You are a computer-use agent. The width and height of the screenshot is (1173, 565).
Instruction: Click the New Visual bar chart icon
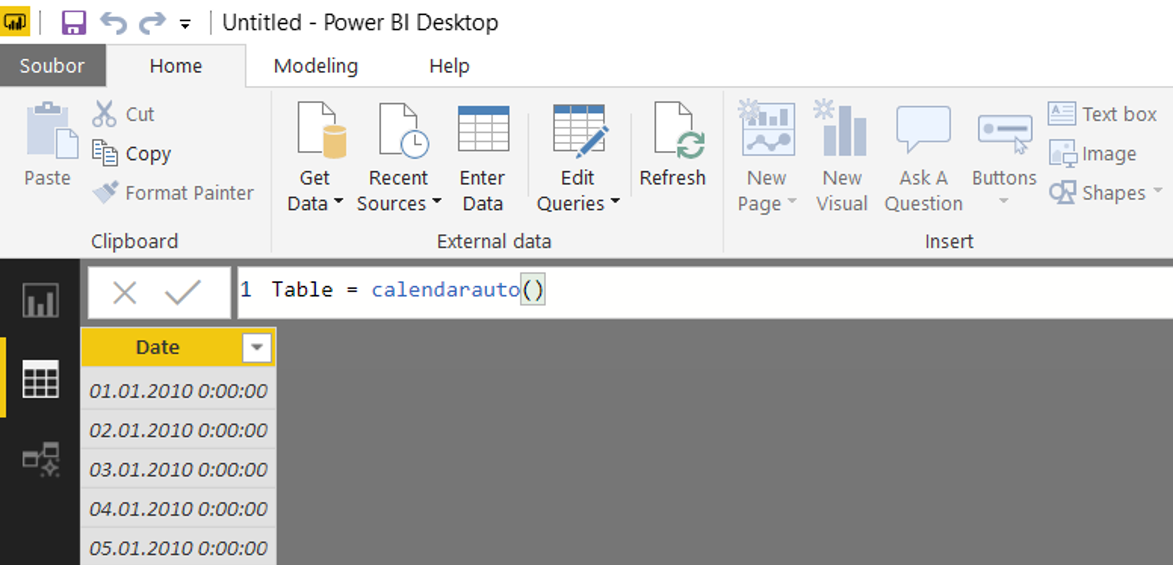(841, 129)
